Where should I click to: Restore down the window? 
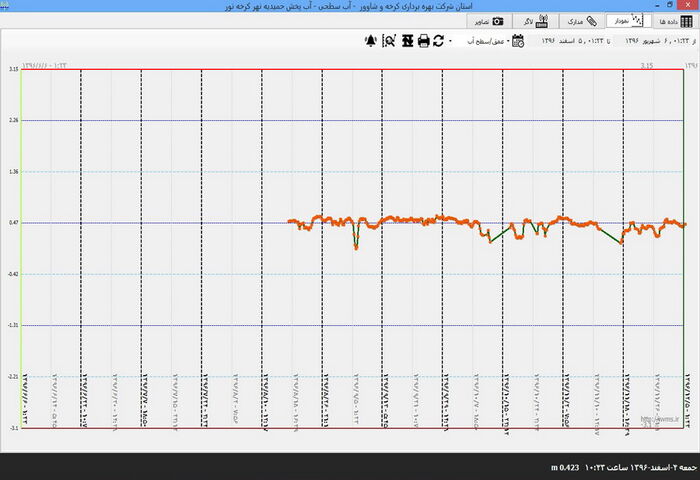pos(670,5)
